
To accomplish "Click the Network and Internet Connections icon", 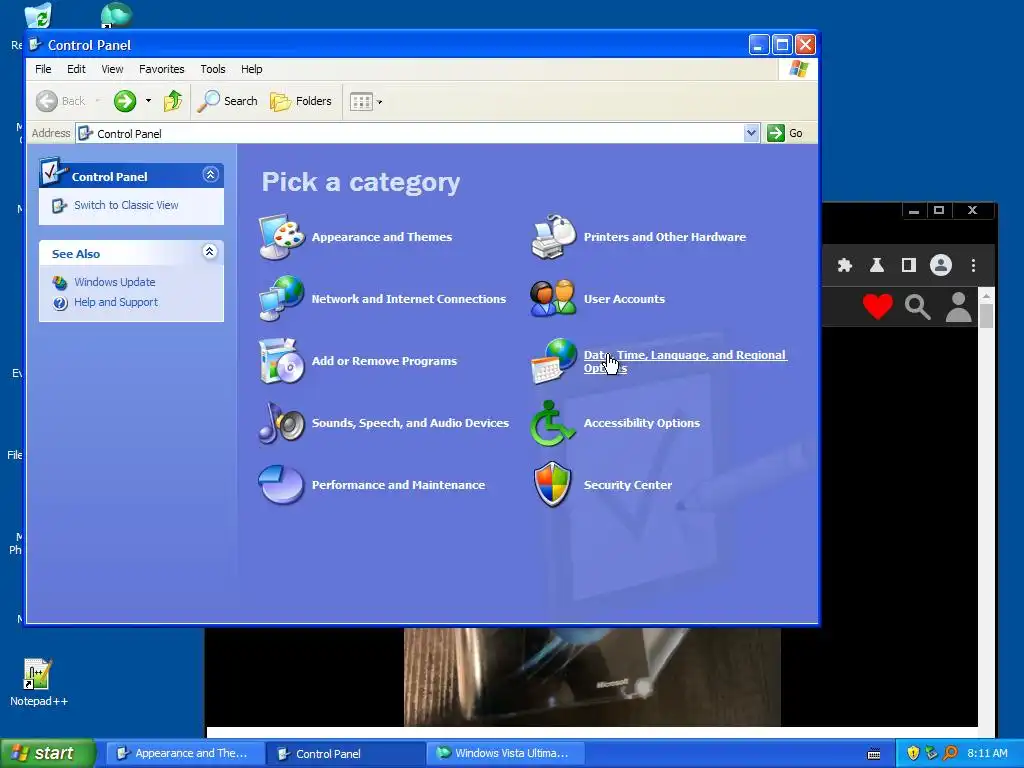I will click(x=281, y=298).
